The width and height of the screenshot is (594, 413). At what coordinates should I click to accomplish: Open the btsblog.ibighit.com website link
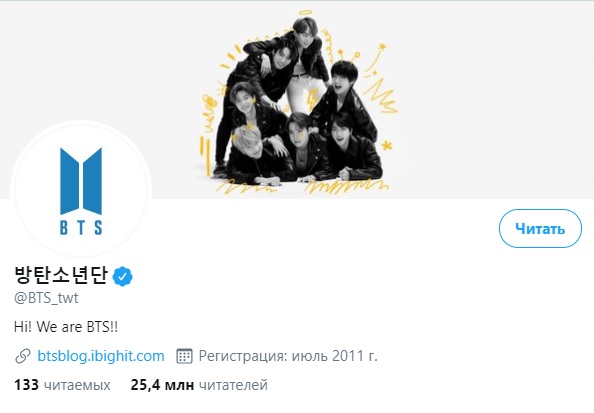click(x=101, y=356)
